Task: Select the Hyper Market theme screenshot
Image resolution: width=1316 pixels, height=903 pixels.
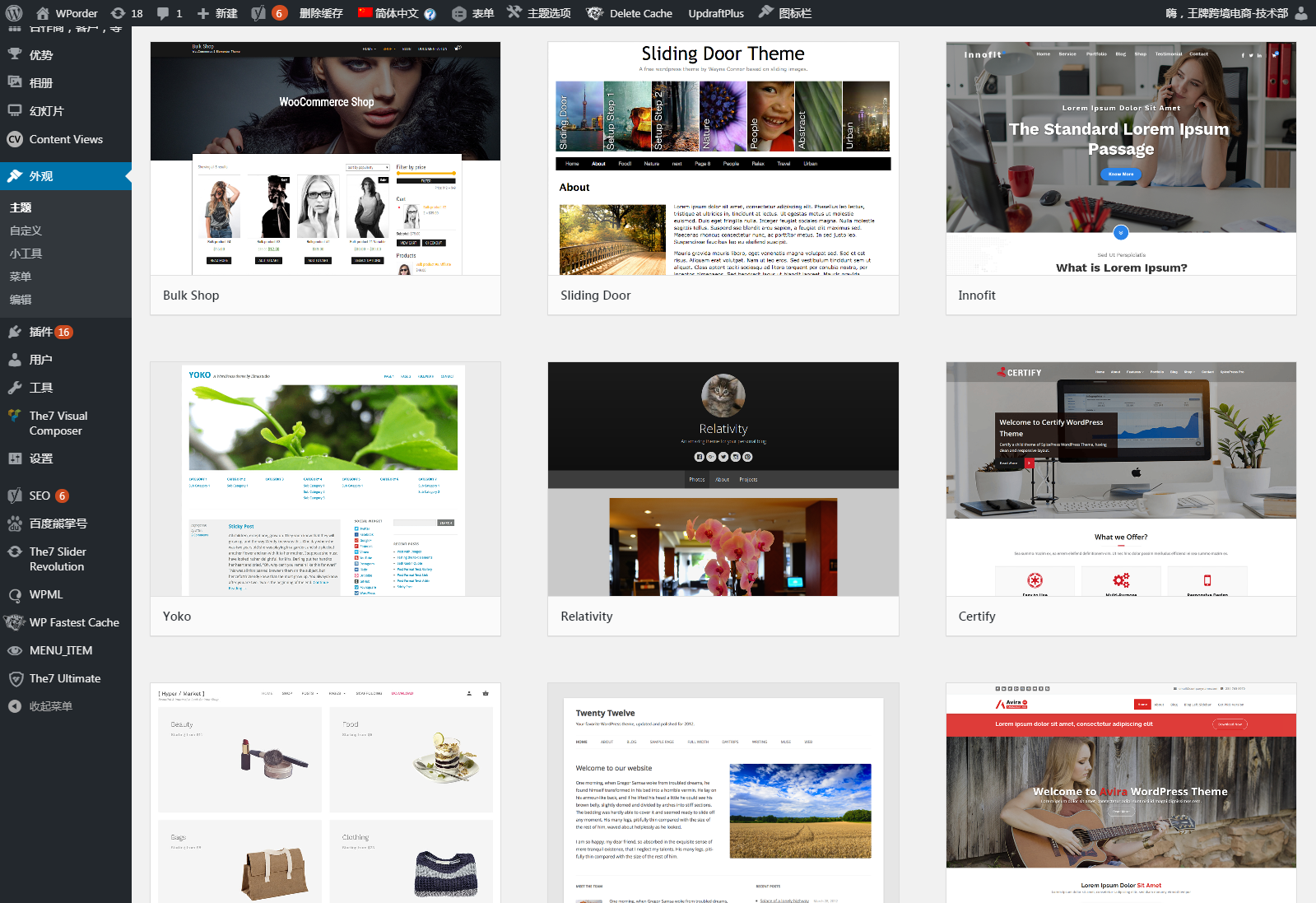Action: (325, 793)
